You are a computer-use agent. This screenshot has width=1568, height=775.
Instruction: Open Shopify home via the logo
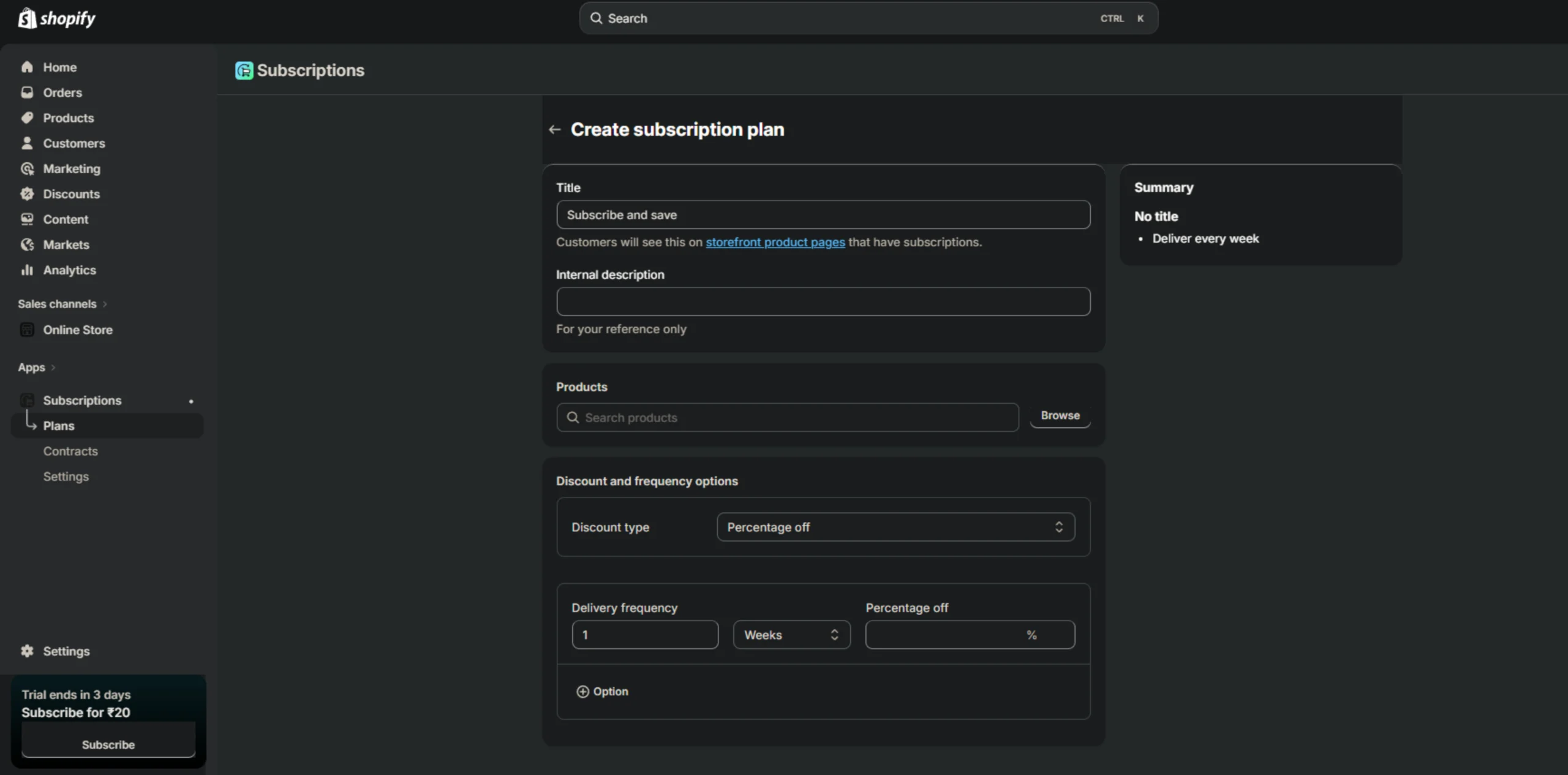pos(56,18)
